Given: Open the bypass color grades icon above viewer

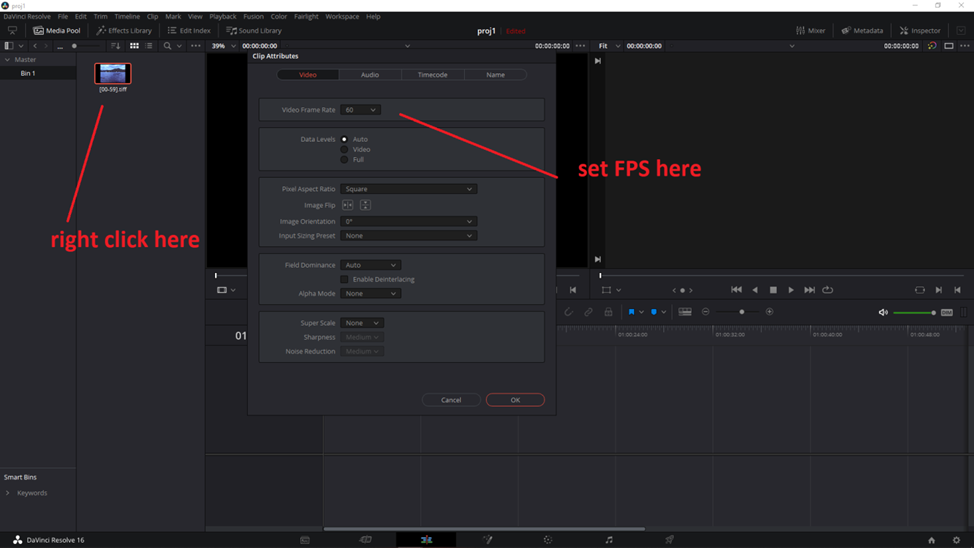Looking at the screenshot, I should point(932,46).
